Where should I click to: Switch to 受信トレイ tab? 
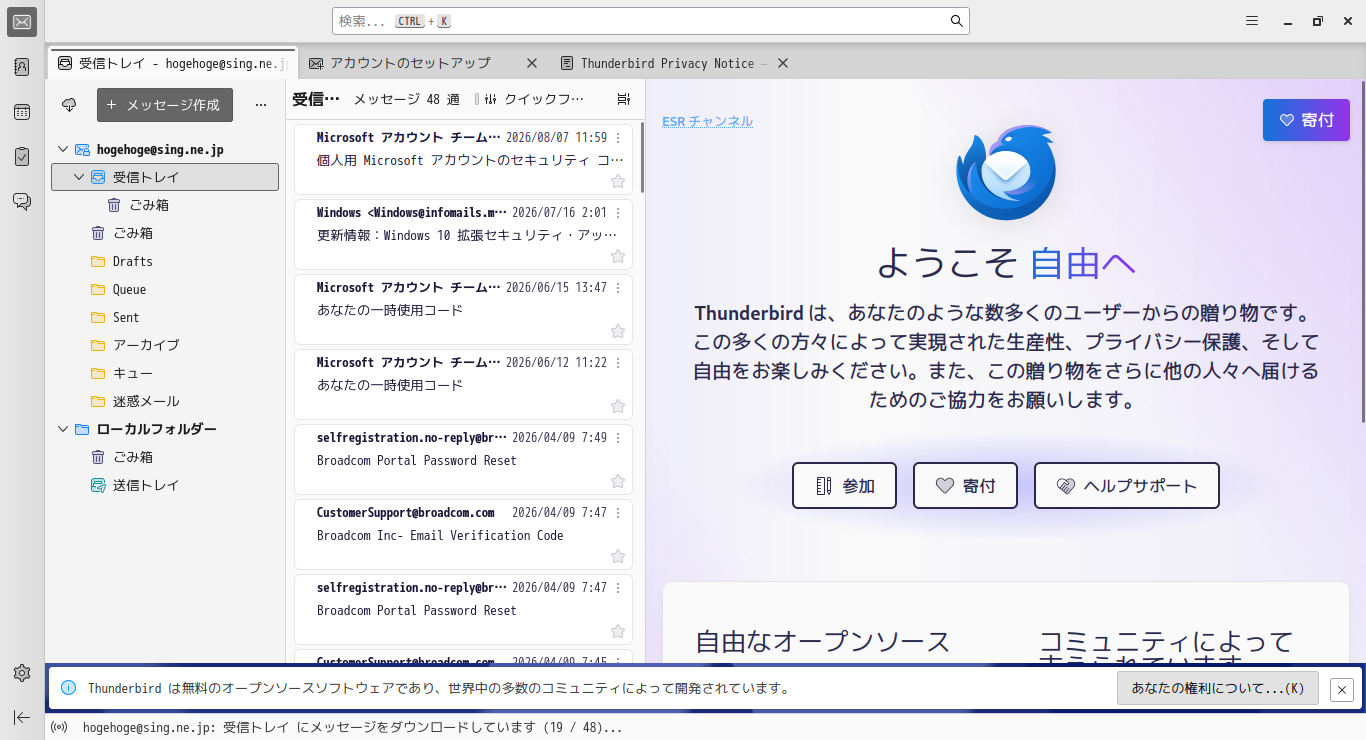coord(172,63)
